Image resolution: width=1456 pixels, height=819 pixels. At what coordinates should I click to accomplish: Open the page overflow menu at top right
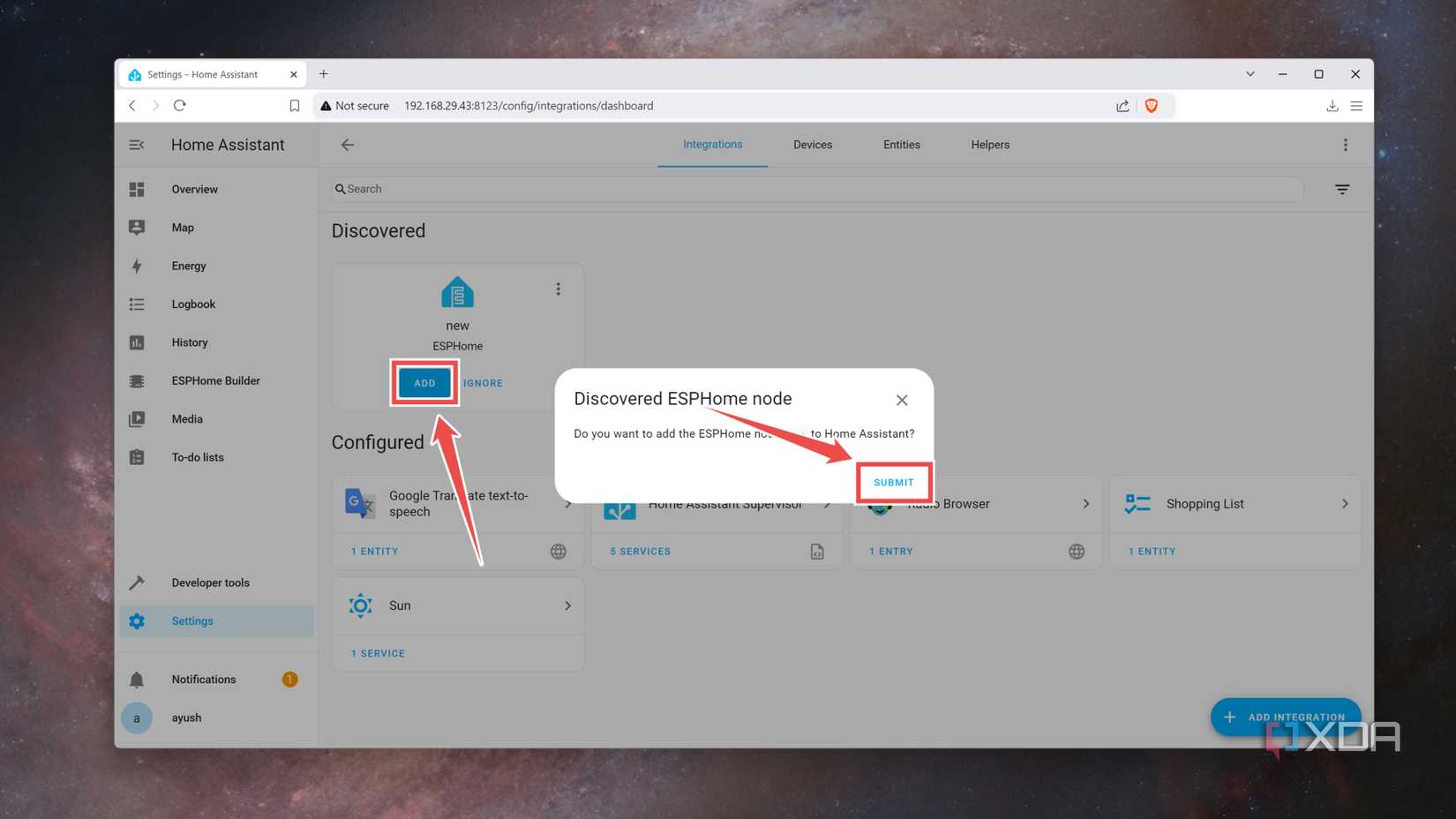click(x=1346, y=145)
